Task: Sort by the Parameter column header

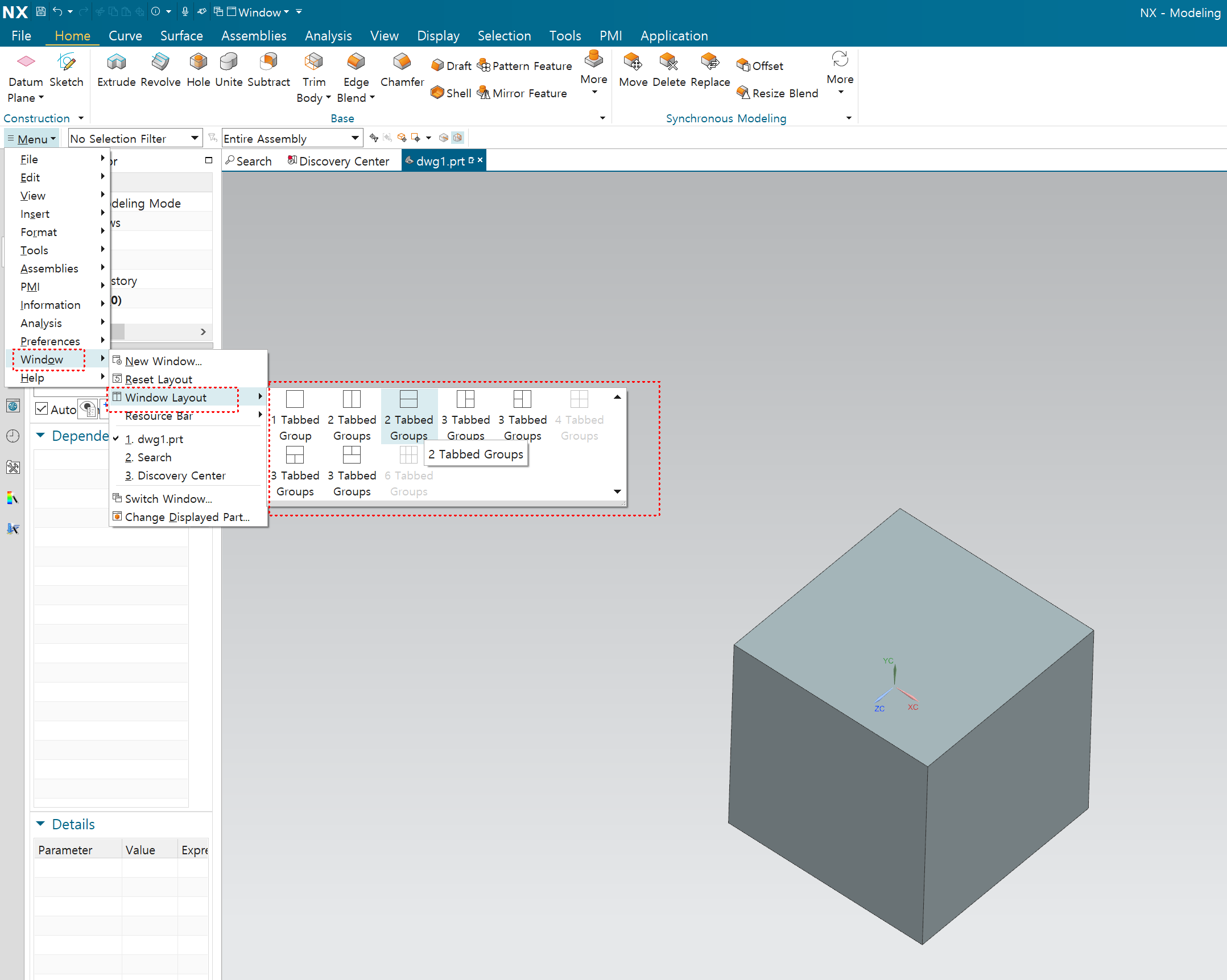Action: click(78, 849)
